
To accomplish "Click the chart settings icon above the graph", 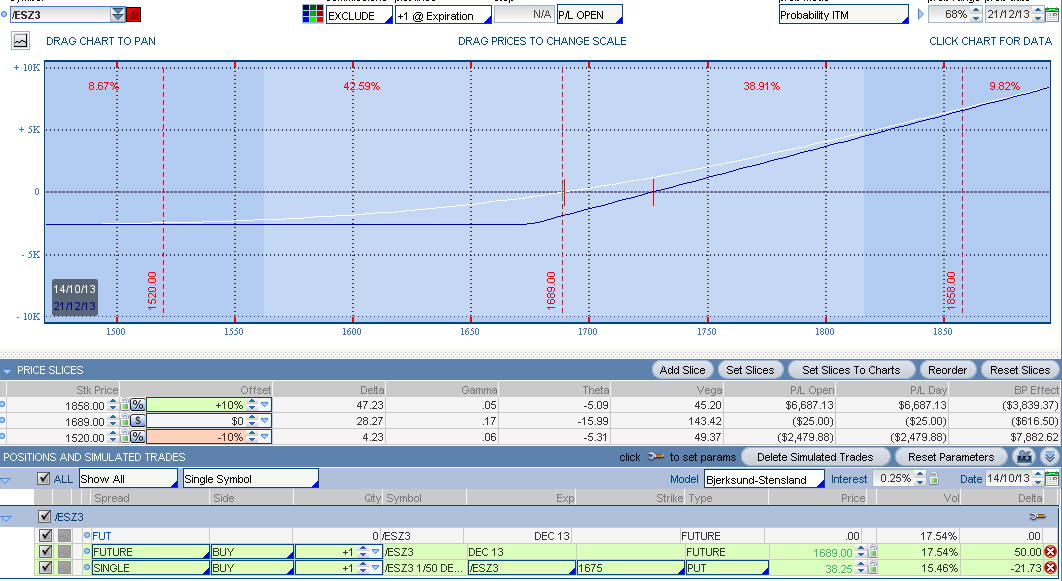I will pos(21,41).
